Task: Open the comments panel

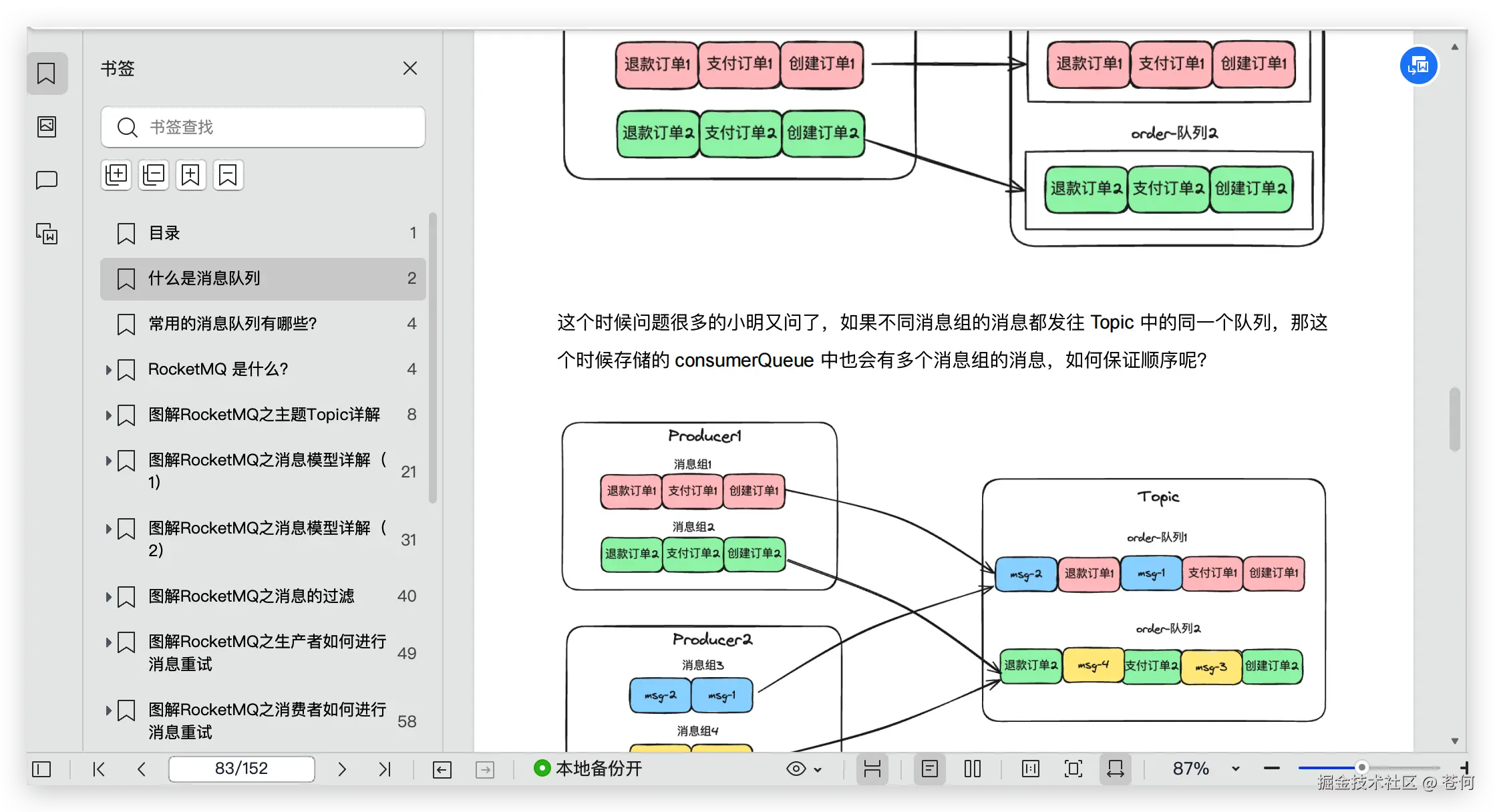Action: (47, 179)
